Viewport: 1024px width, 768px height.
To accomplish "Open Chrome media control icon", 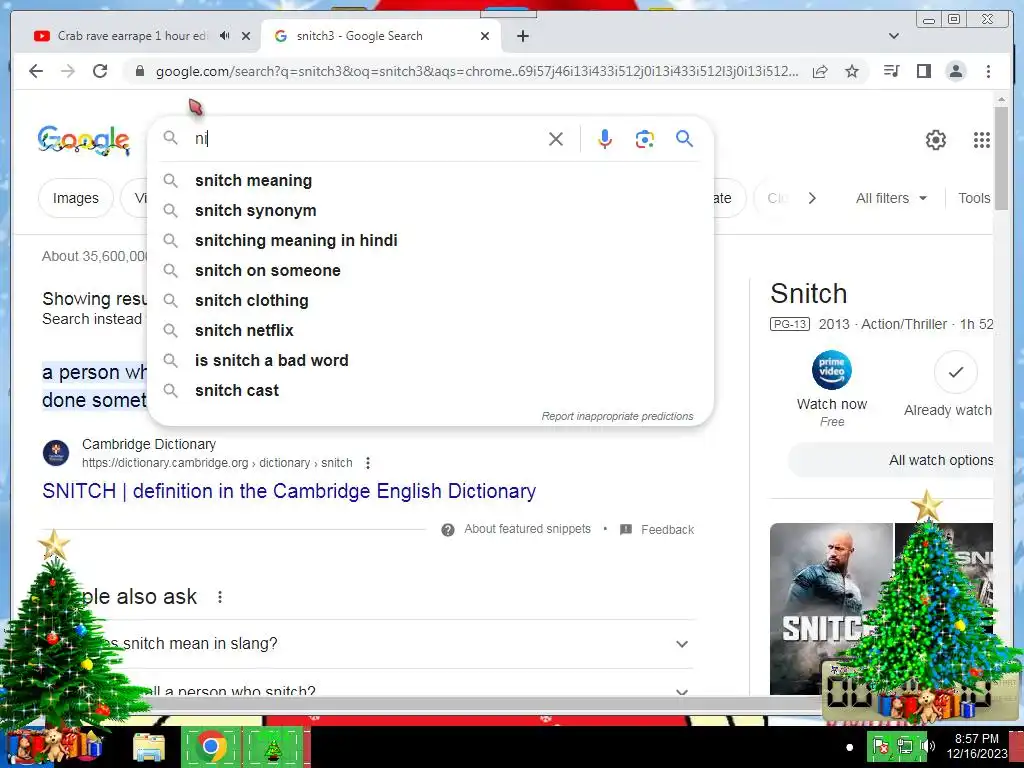I will pyautogui.click(x=891, y=71).
